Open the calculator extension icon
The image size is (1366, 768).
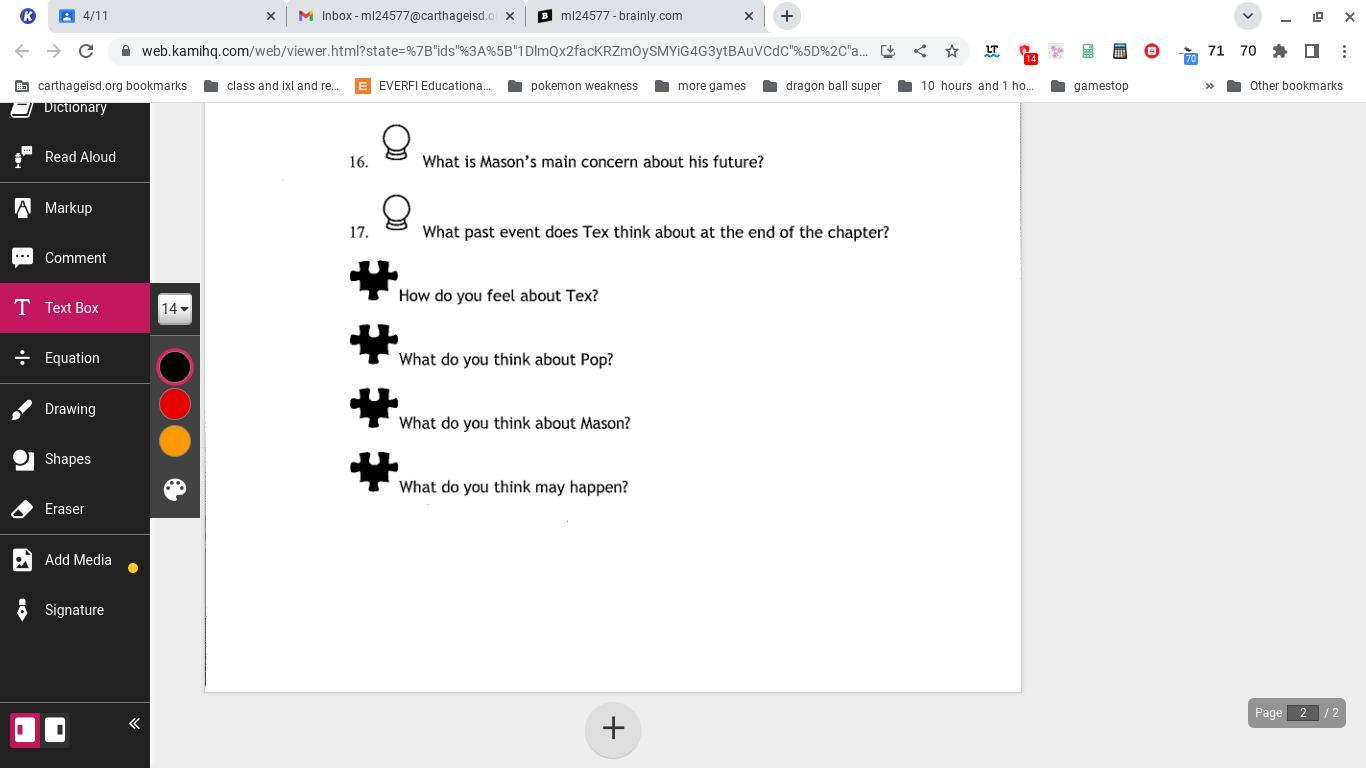[1120, 51]
